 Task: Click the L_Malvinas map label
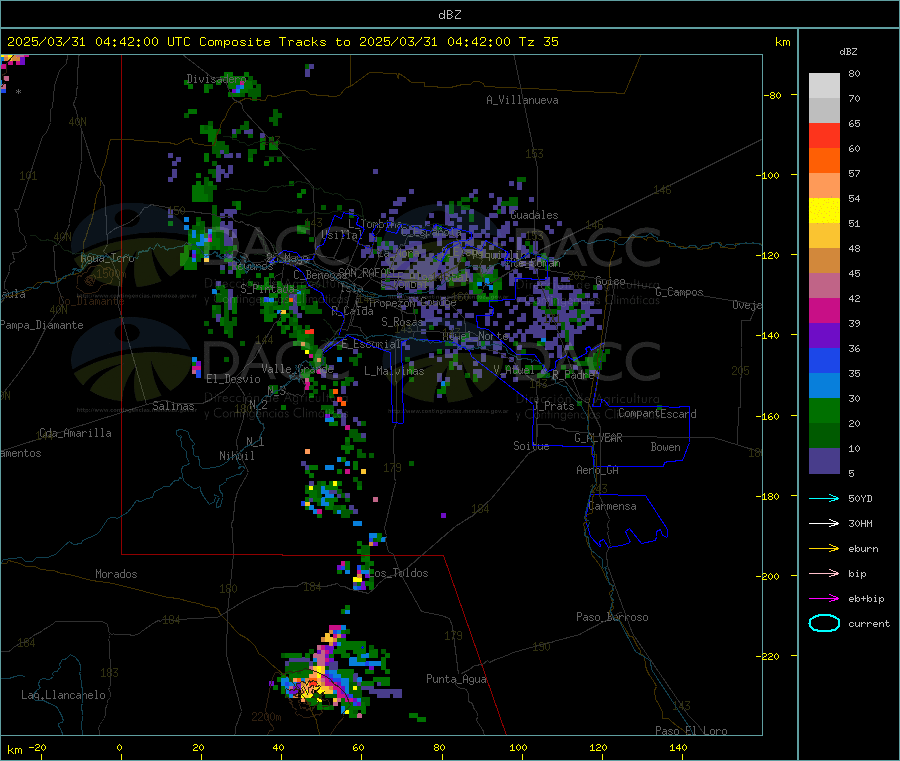[394, 371]
